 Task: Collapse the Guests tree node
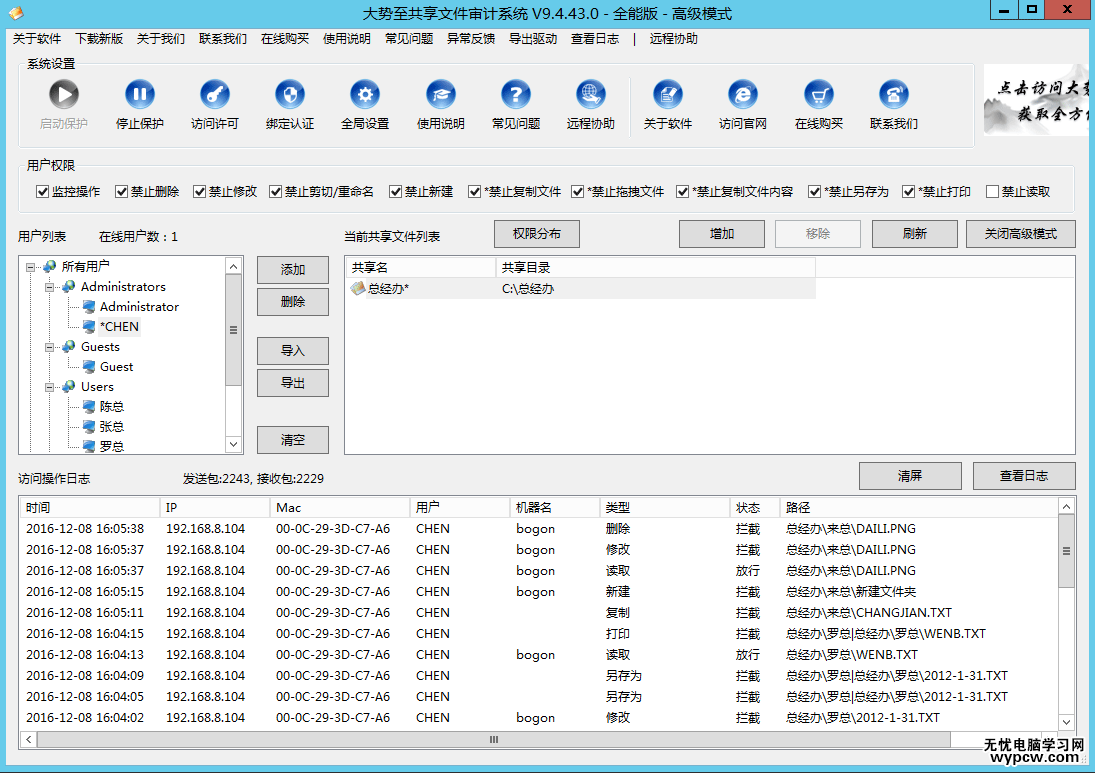[x=50, y=347]
